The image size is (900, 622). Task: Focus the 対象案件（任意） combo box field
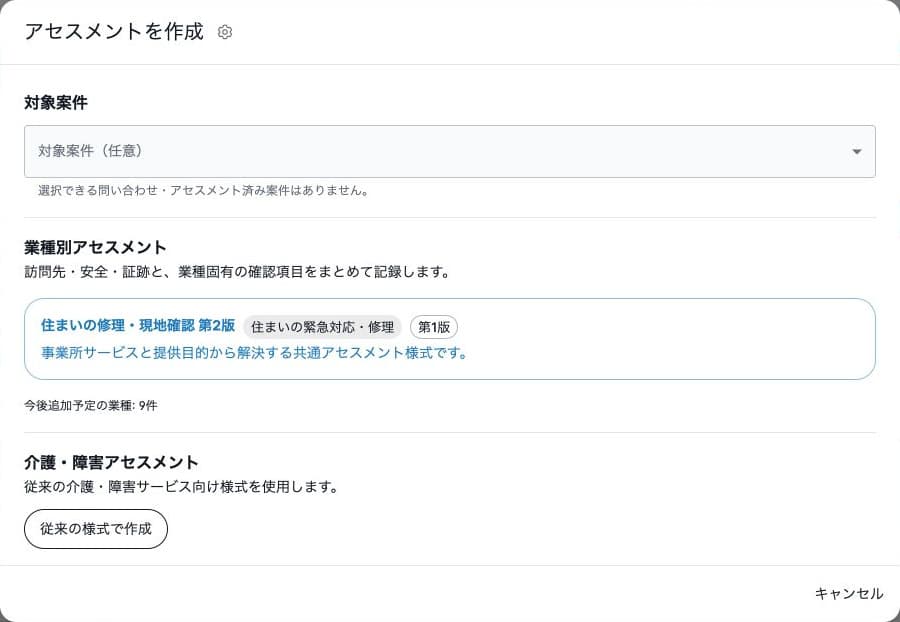coord(449,151)
